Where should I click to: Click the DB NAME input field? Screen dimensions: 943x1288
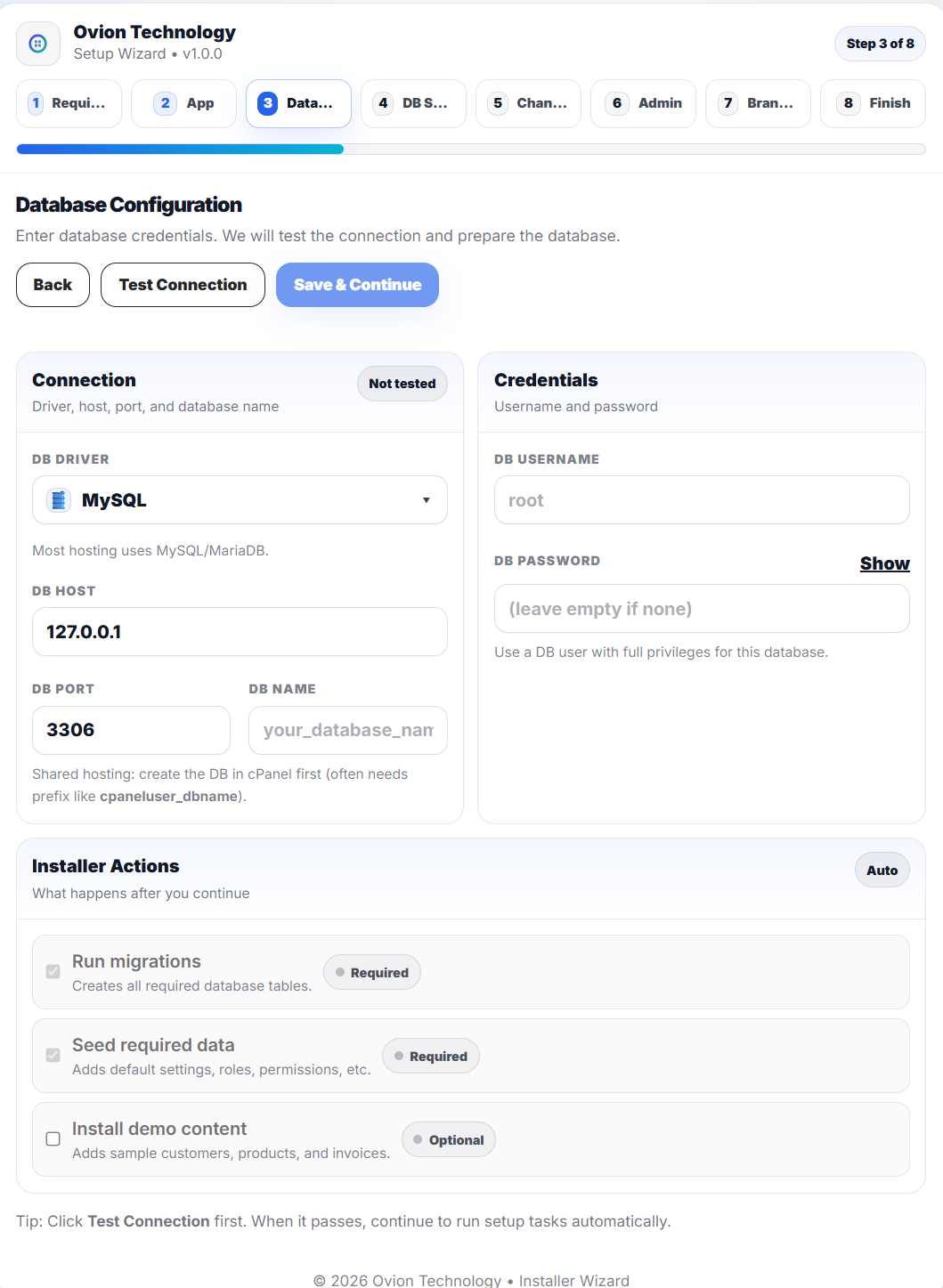tap(347, 730)
